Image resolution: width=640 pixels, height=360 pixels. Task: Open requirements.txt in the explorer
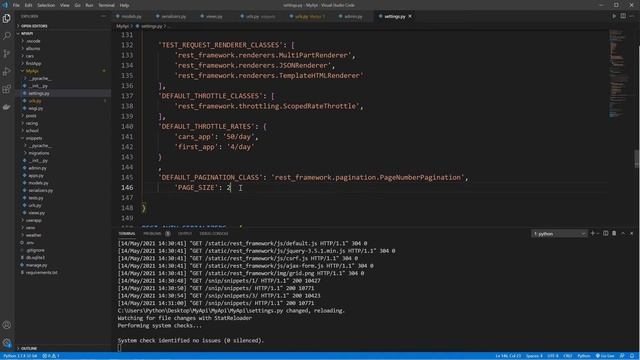(42, 273)
